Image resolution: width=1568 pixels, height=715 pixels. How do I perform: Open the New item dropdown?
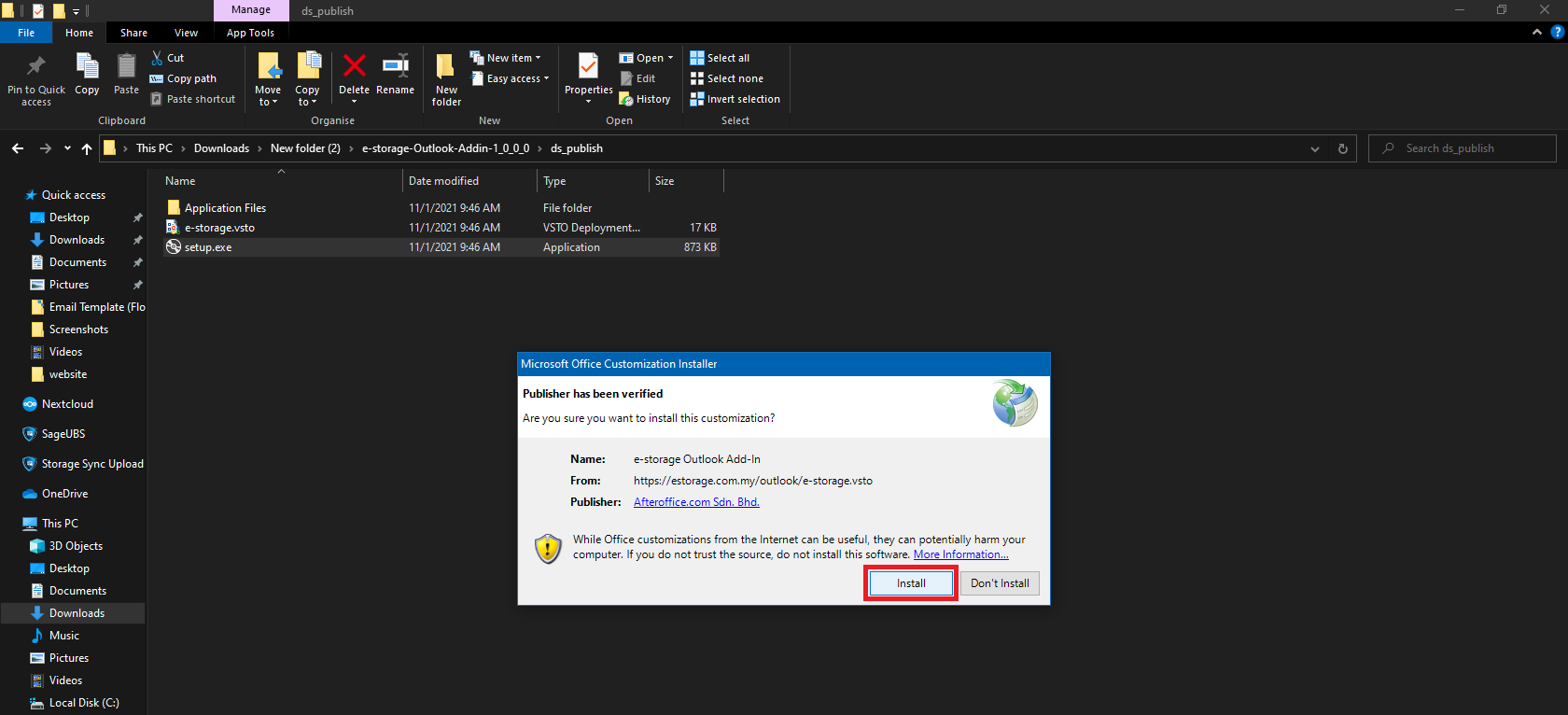click(505, 58)
